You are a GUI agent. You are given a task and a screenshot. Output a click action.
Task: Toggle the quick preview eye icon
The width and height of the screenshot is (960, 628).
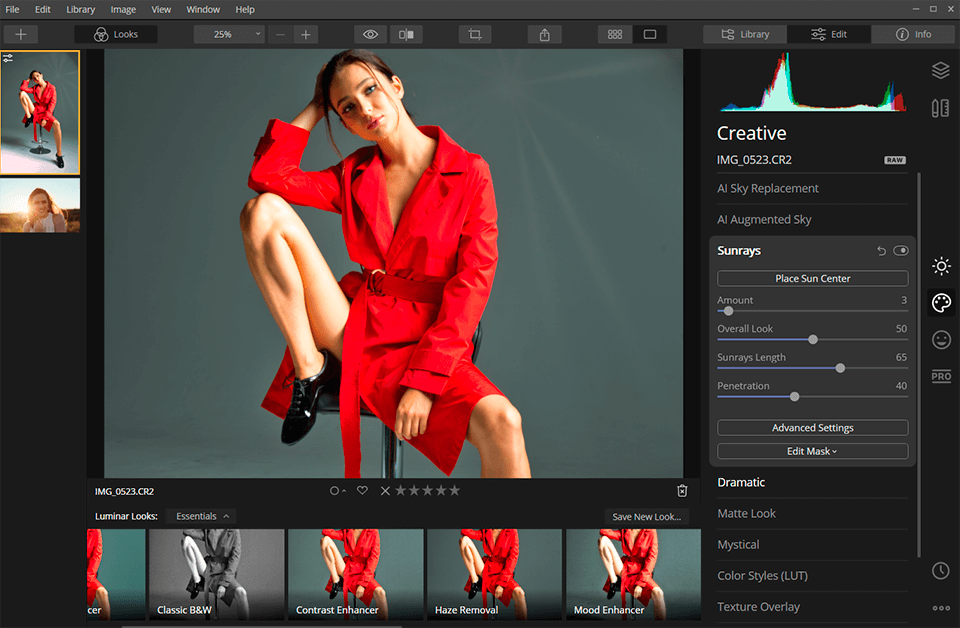[x=369, y=33]
